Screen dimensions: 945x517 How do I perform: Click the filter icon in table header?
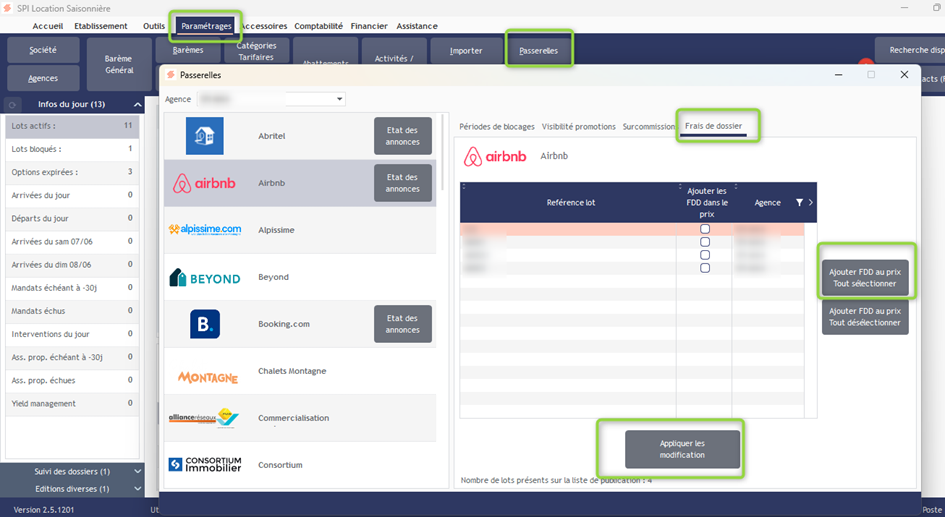tap(799, 203)
